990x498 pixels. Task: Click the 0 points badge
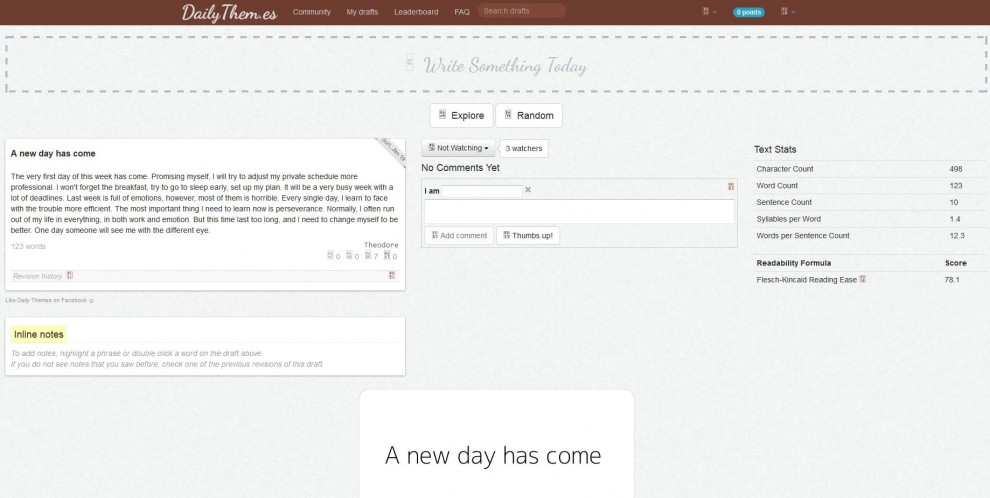point(749,12)
